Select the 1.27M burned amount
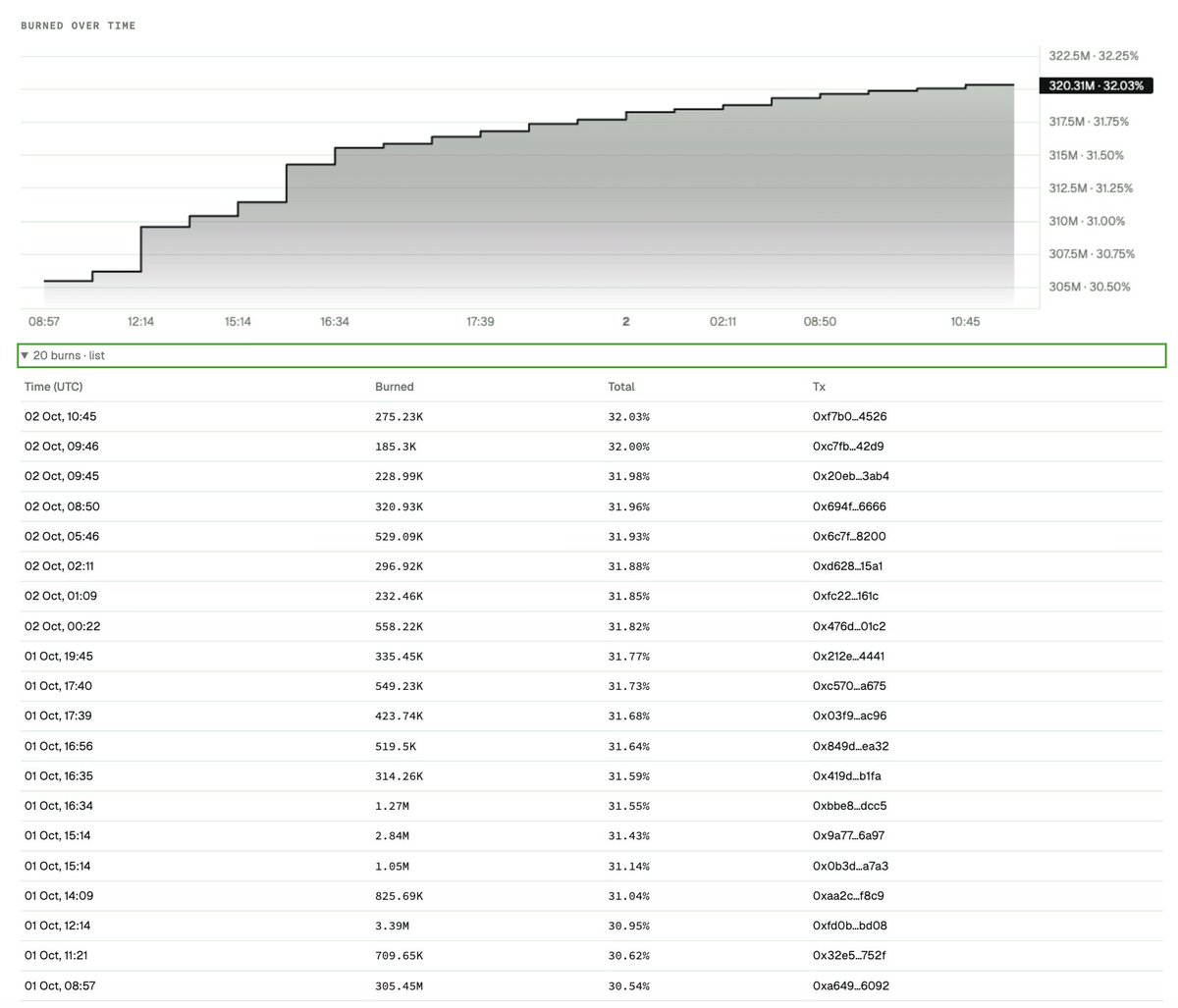1178x1008 pixels. [393, 806]
